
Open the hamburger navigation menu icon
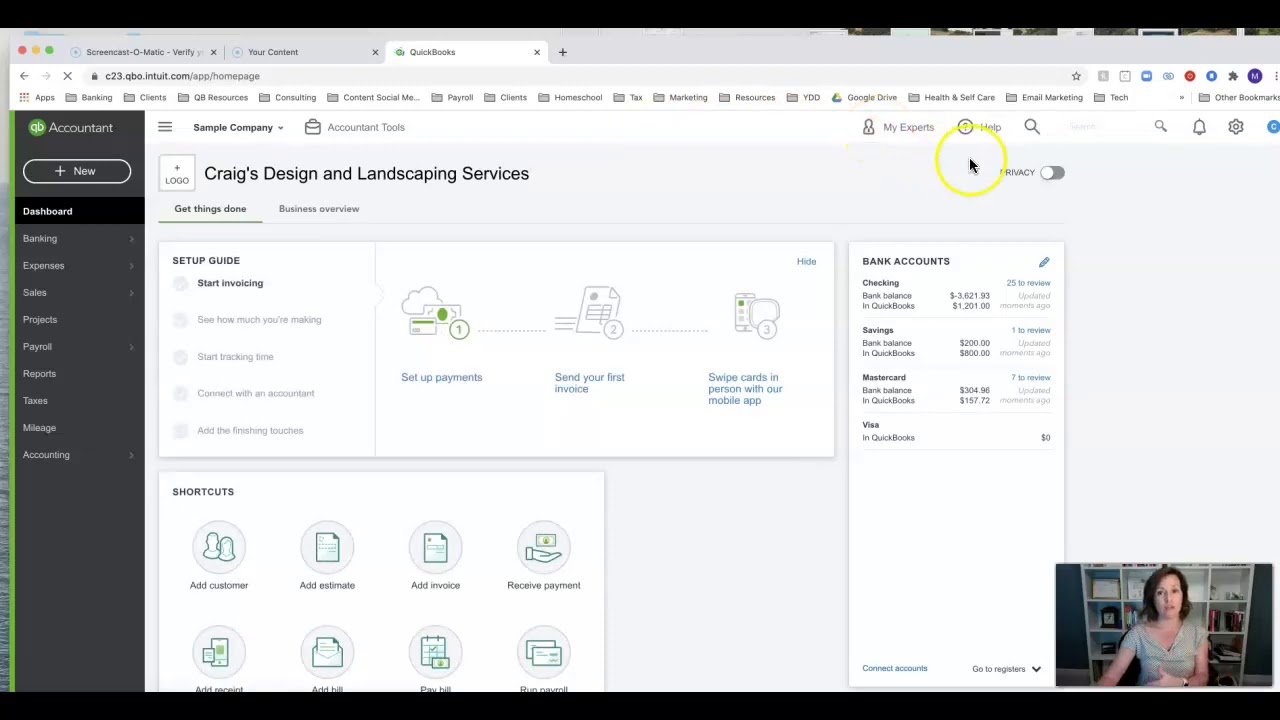165,127
